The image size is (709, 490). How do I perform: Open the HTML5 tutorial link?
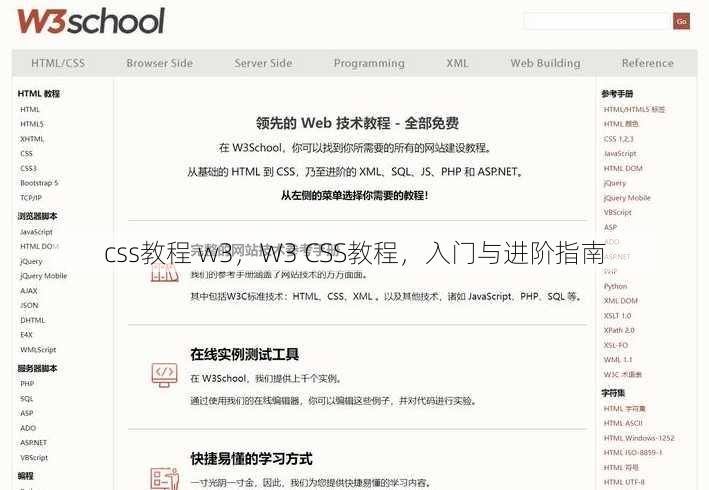[x=32, y=124]
